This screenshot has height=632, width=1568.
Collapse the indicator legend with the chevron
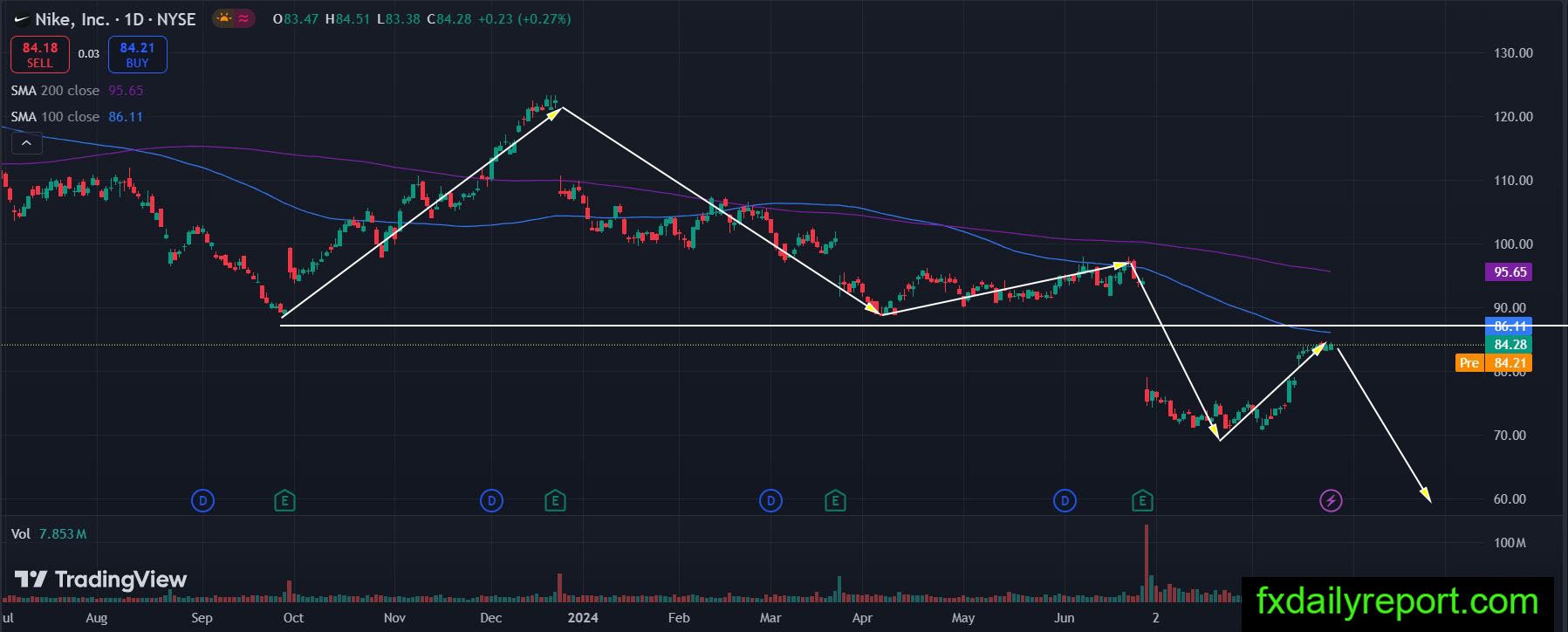pyautogui.click(x=26, y=142)
